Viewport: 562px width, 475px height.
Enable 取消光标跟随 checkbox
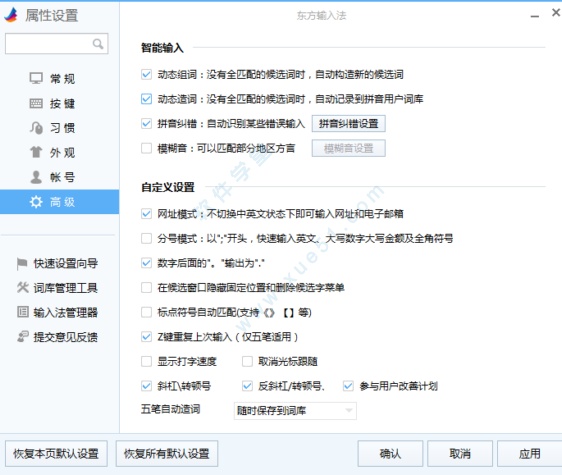[x=247, y=361]
